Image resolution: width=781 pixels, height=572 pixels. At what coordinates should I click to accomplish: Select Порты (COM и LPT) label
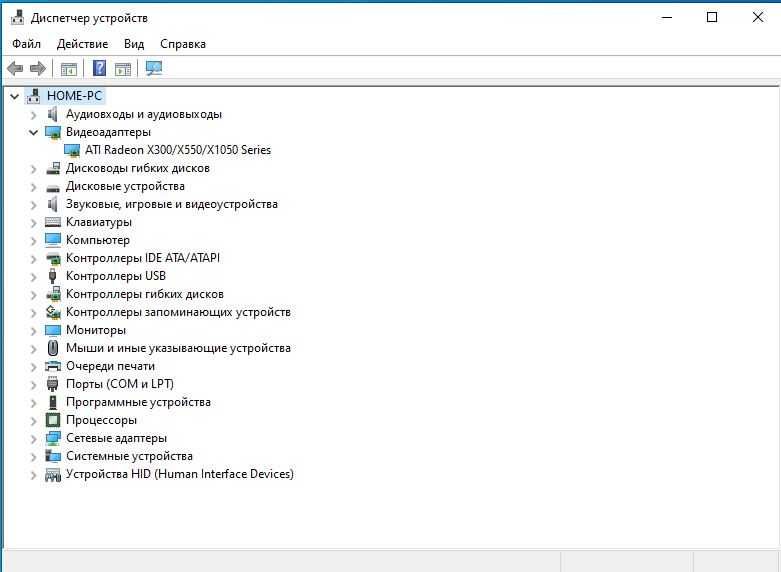pyautogui.click(x=120, y=384)
